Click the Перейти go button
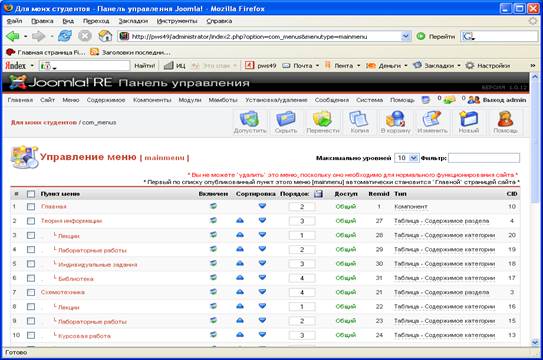Viewport: 543px width, 360px height. tap(436, 36)
